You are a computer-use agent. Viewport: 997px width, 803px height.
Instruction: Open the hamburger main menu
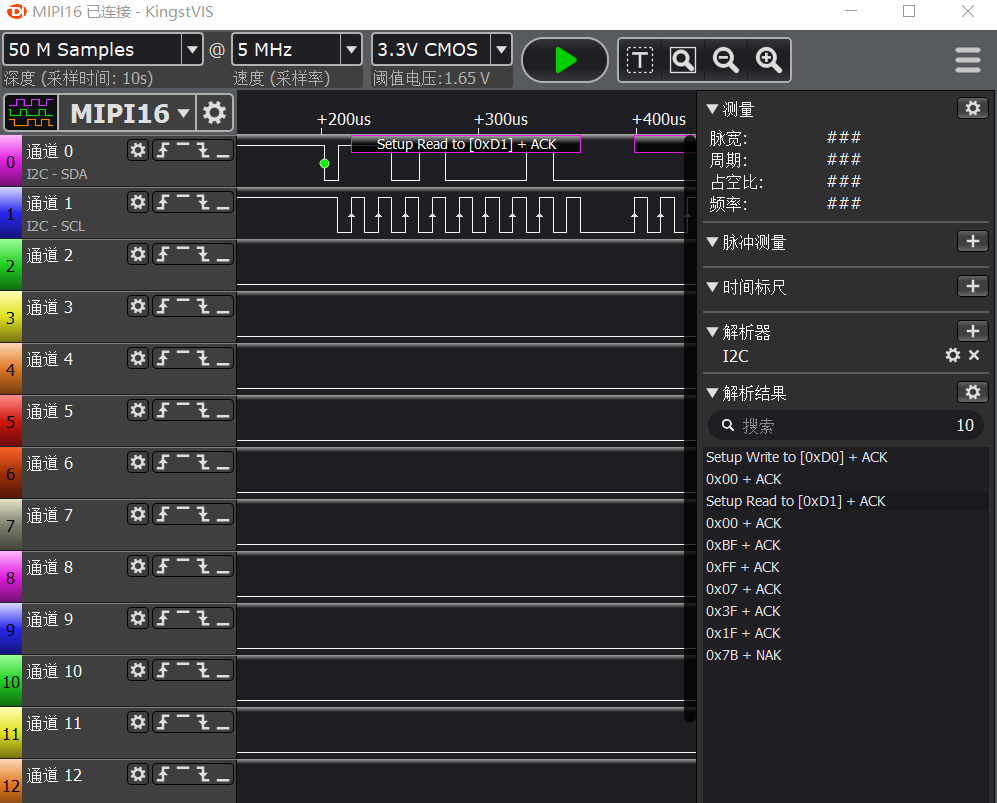tap(967, 60)
